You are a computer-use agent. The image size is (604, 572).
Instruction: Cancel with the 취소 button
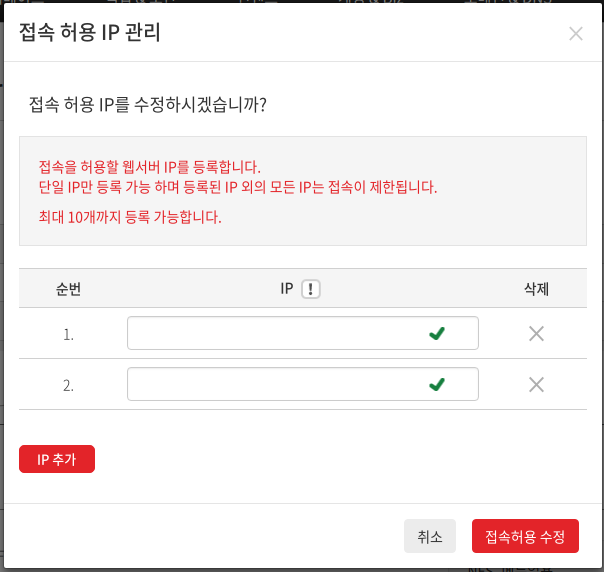430,536
